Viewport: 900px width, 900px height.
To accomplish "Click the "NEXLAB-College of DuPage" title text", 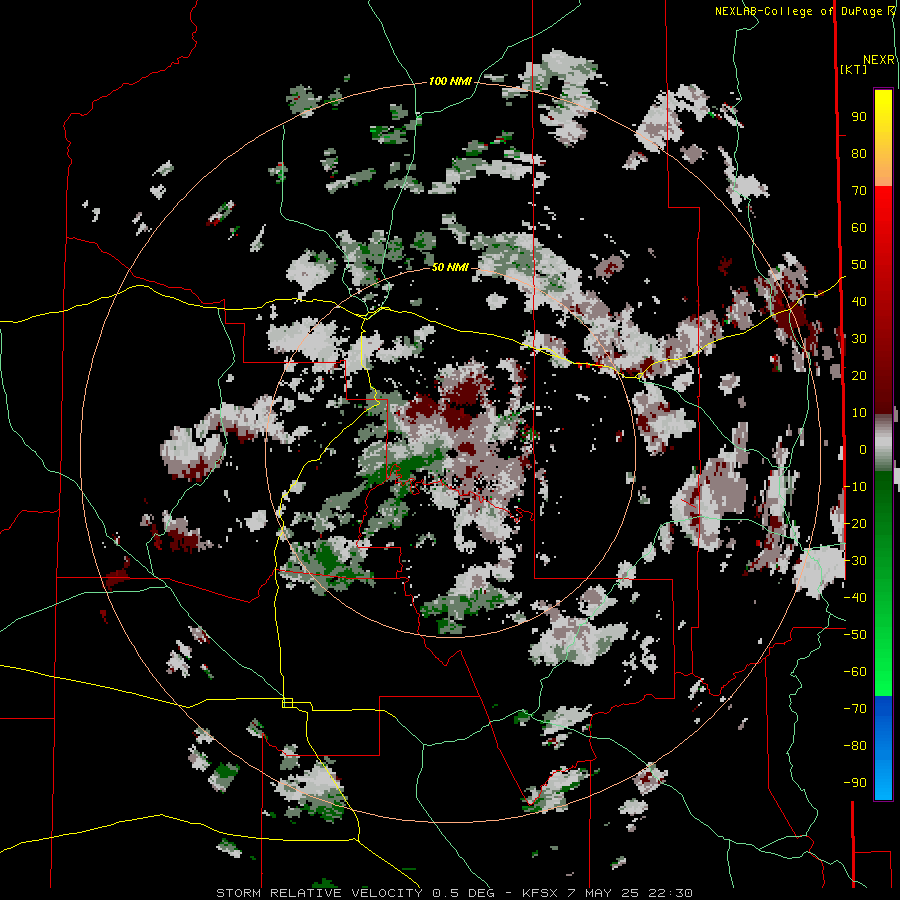I will pyautogui.click(x=800, y=11).
